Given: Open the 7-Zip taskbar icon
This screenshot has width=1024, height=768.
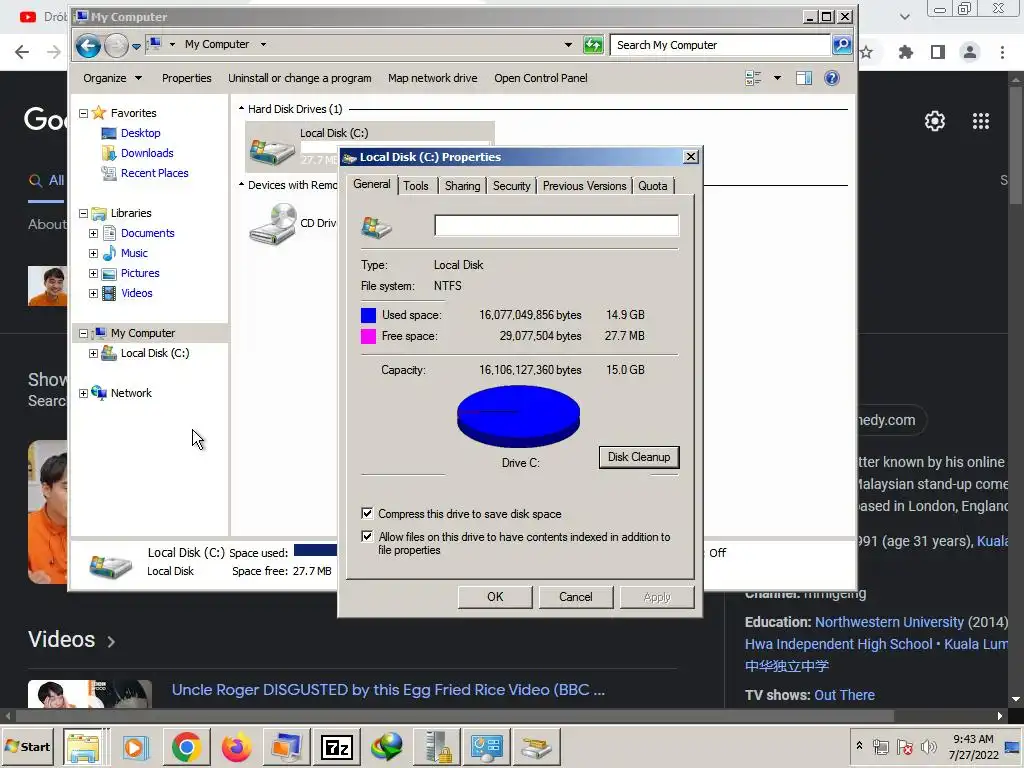Looking at the screenshot, I should pos(337,747).
